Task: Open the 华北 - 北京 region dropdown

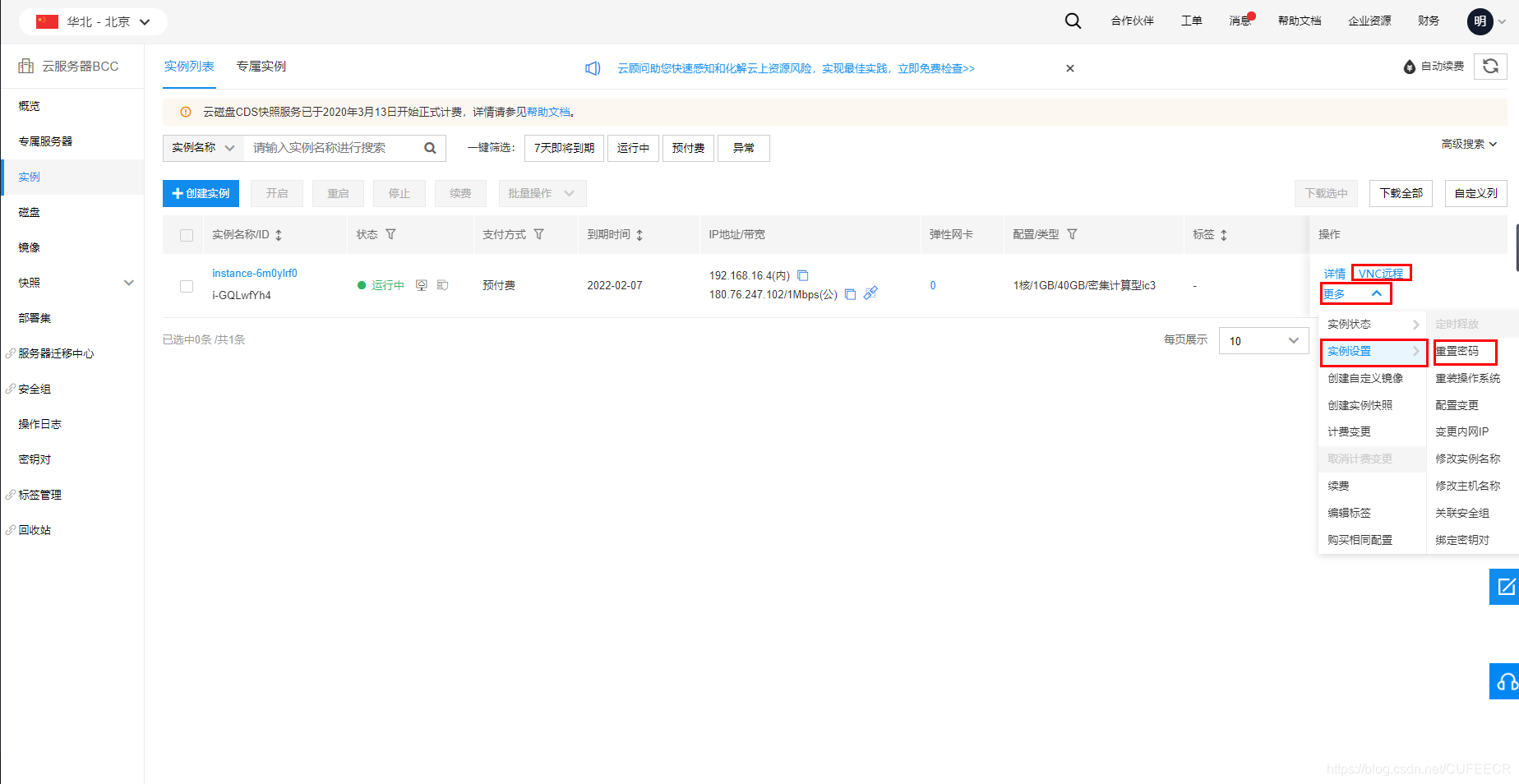Action: (93, 21)
